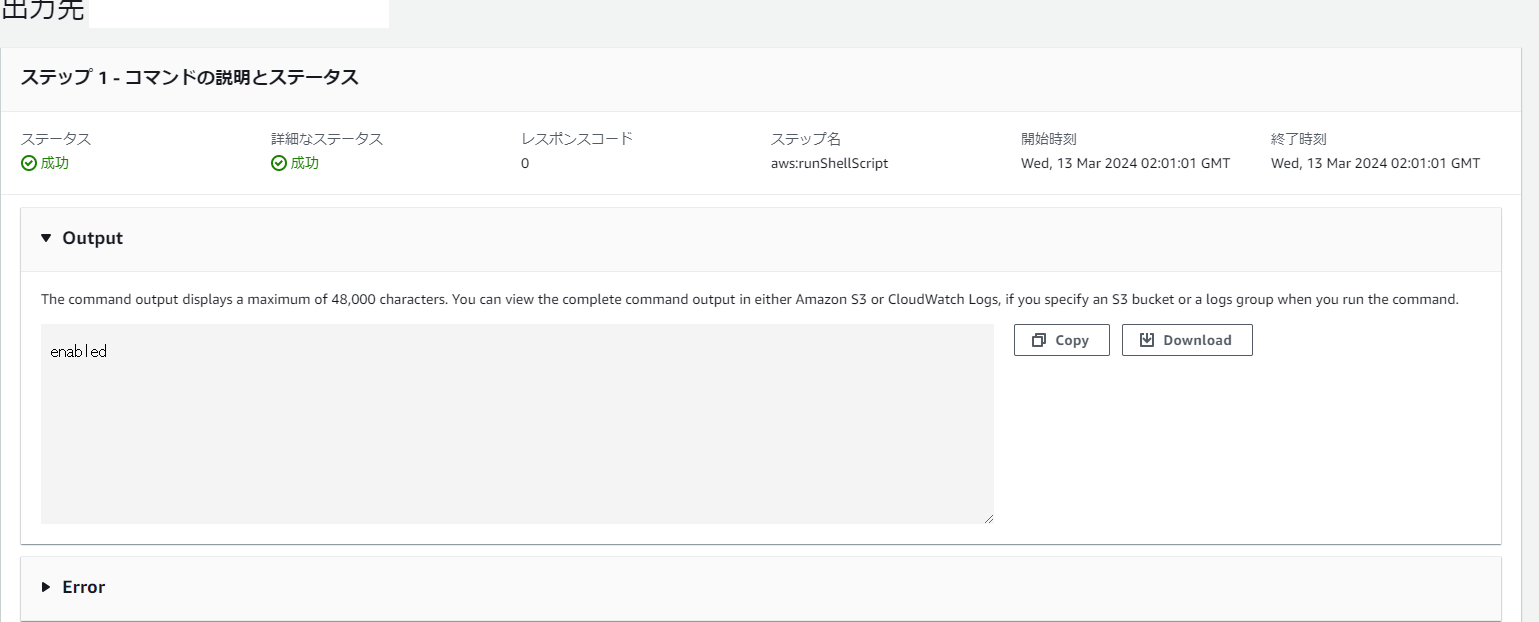This screenshot has height=622, width=1539.
Task: Click the 終了時刻 timestamp value
Action: coord(1375,163)
